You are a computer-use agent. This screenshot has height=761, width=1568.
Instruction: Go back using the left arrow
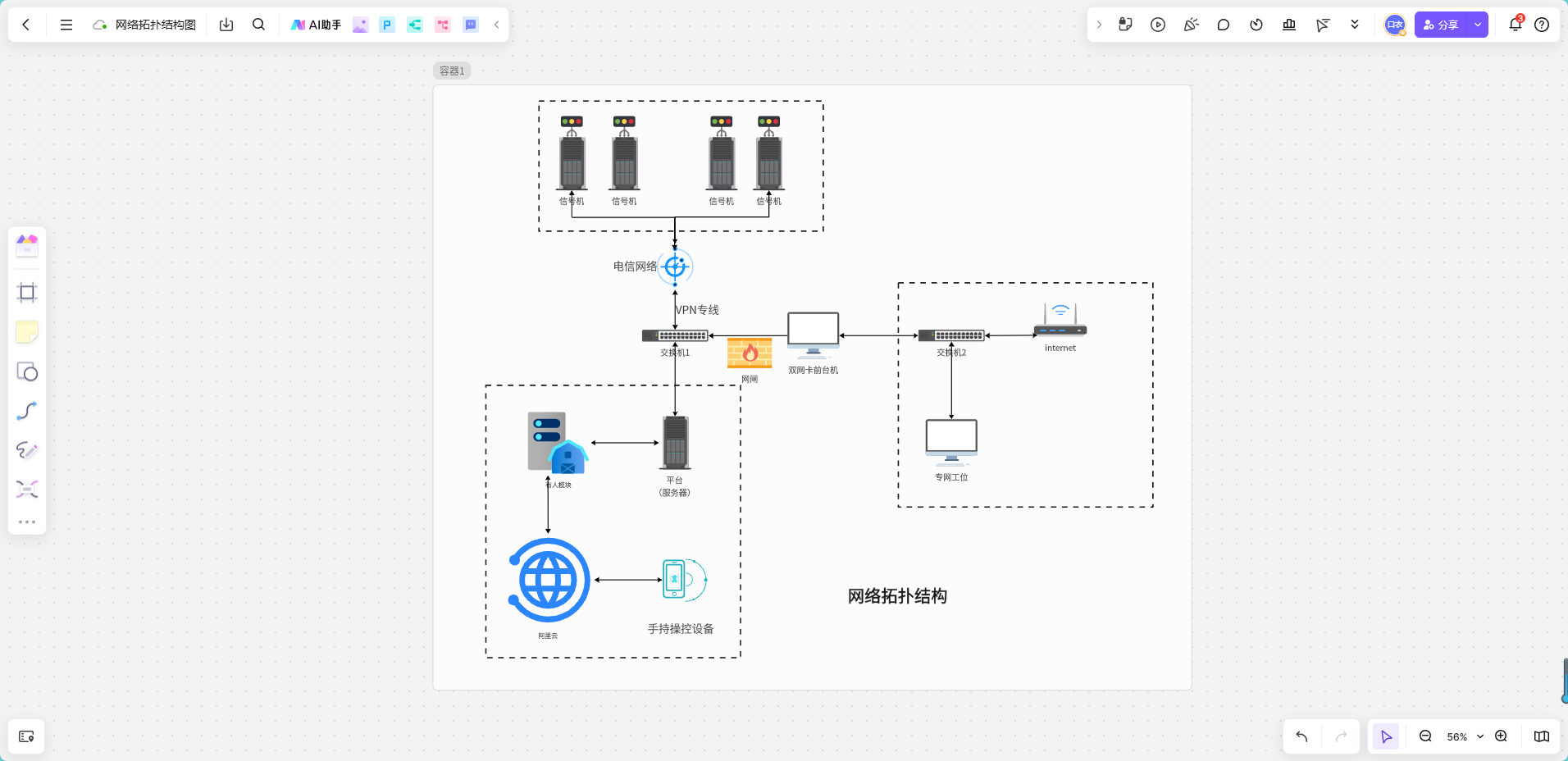pyautogui.click(x=26, y=25)
